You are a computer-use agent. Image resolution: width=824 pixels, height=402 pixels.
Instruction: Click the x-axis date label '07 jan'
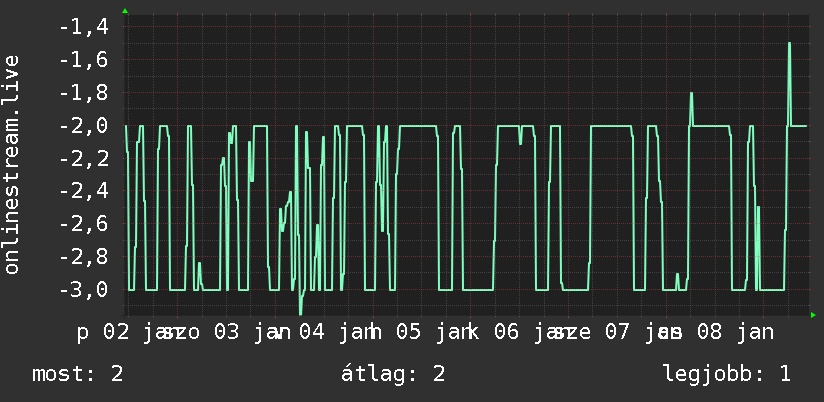643,333
